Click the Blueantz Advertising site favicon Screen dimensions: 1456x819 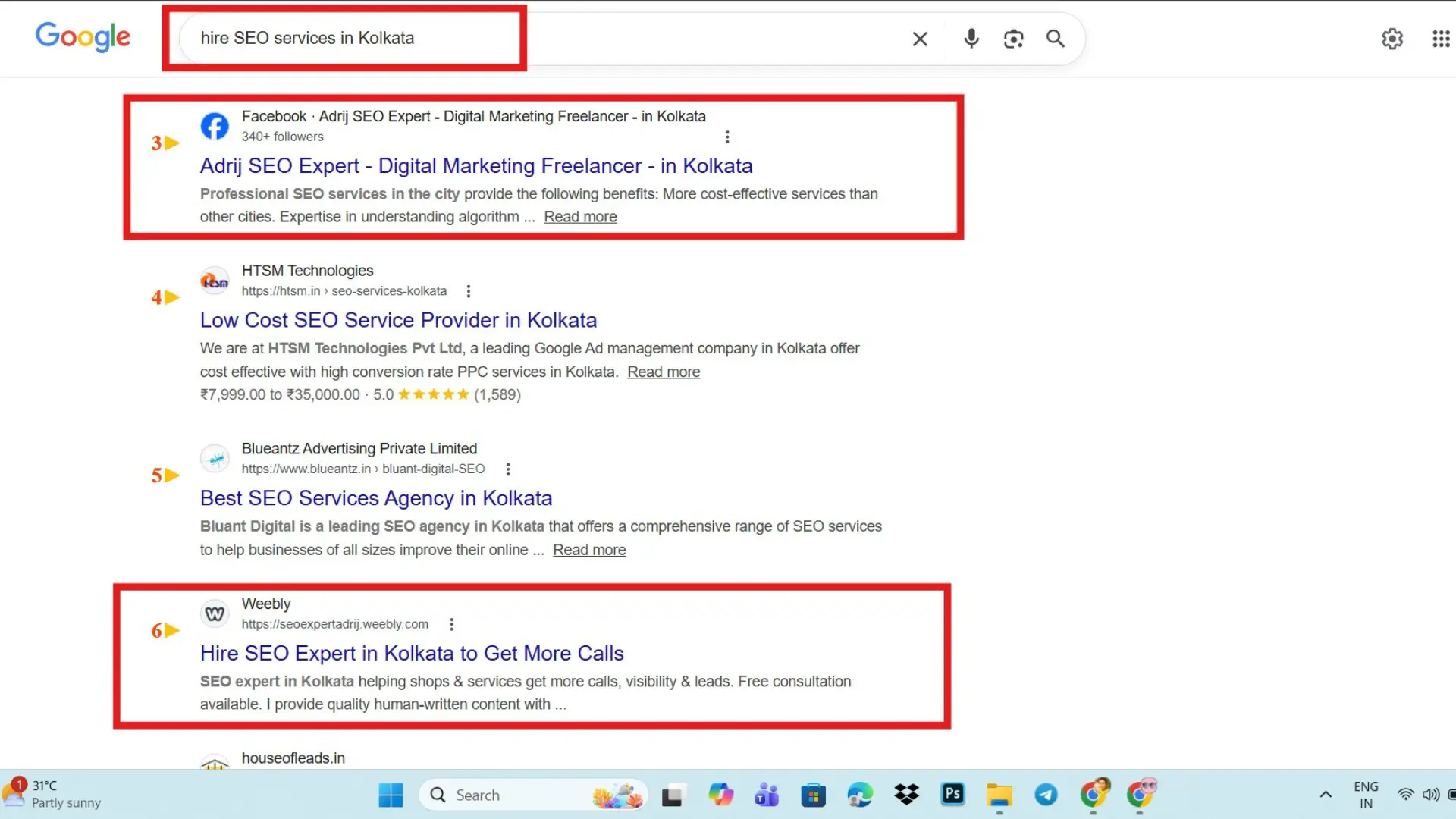pyautogui.click(x=215, y=459)
